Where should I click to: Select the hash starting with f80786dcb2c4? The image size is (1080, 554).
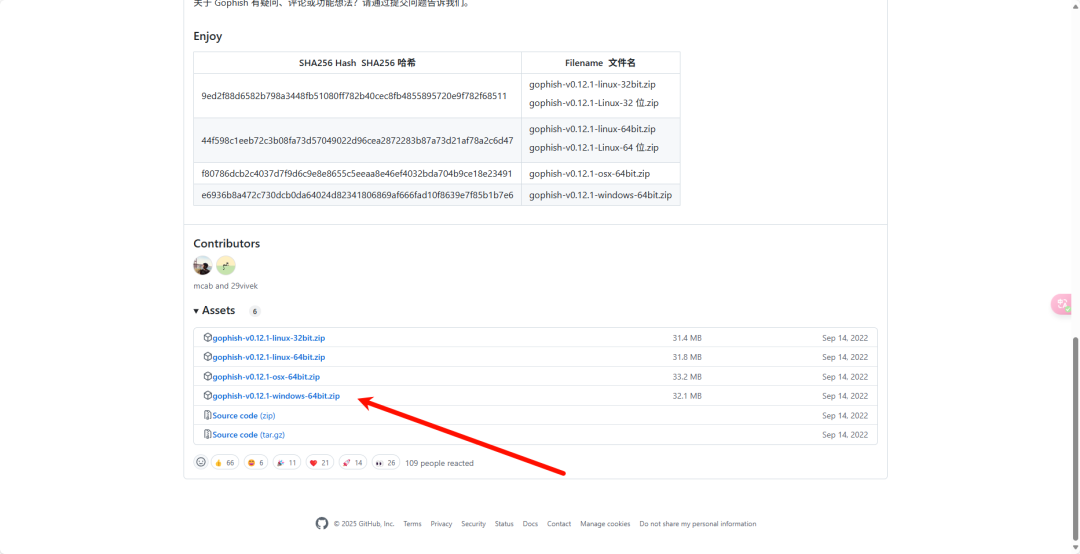point(357,173)
